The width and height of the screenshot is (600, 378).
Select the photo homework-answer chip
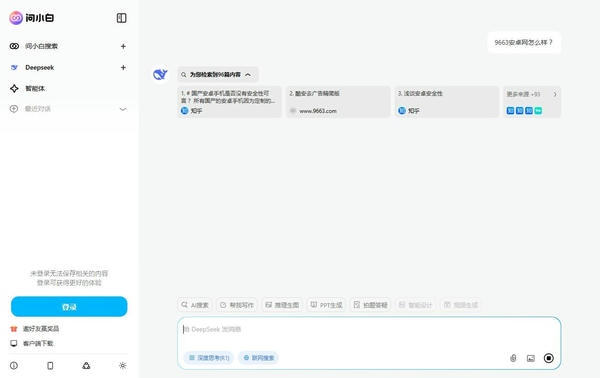click(370, 305)
